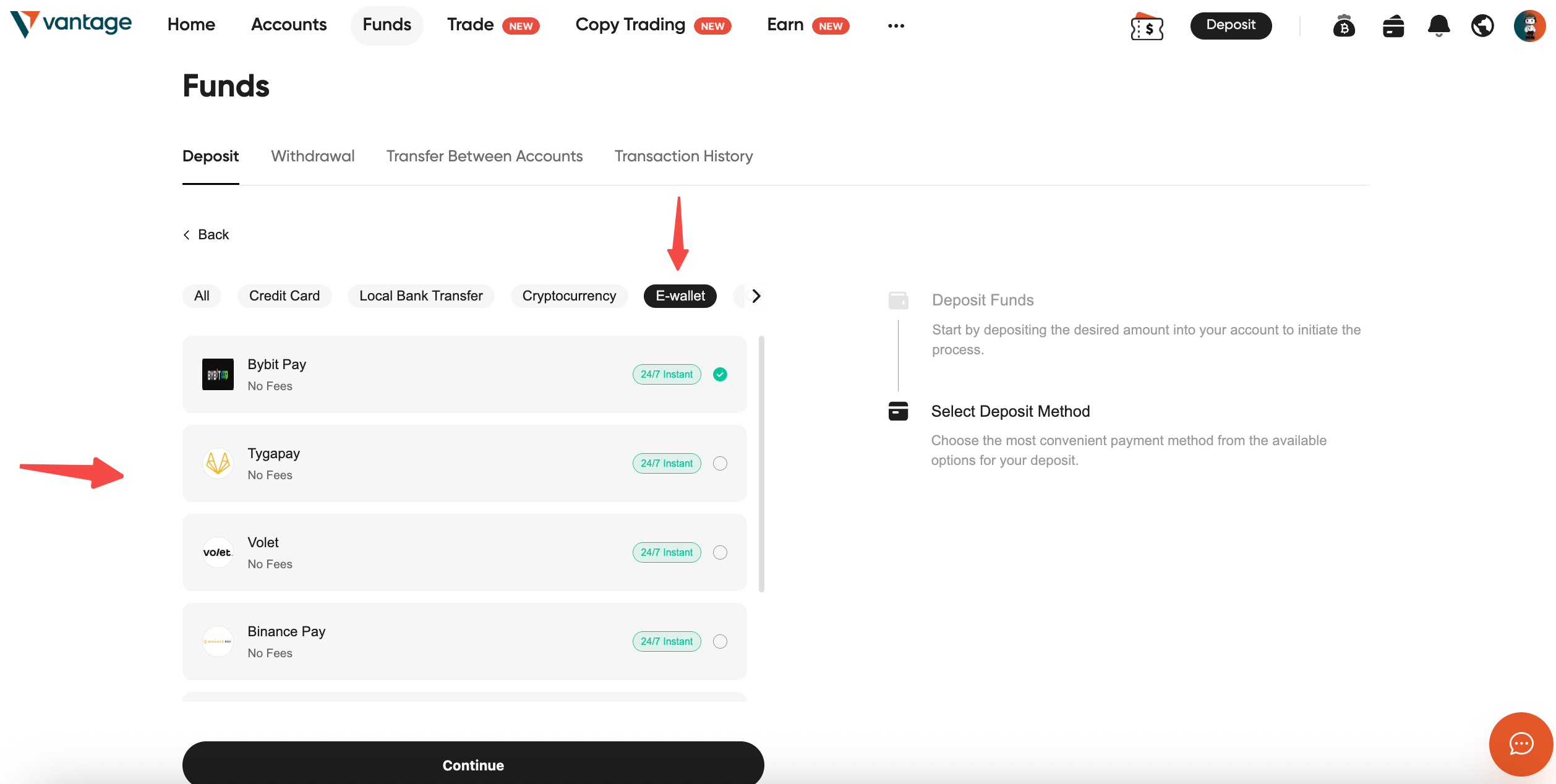Click 'Binance Pay' method name
This screenshot has width=1556, height=784.
click(286, 631)
